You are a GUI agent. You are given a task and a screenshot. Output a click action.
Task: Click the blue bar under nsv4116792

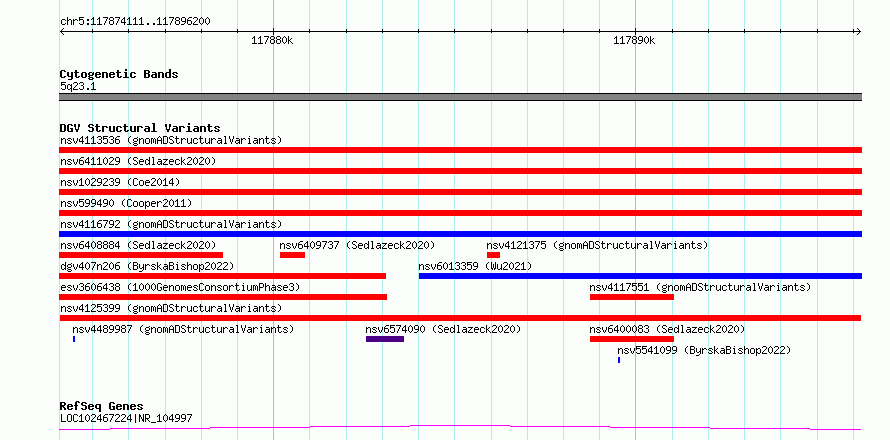tap(461, 234)
